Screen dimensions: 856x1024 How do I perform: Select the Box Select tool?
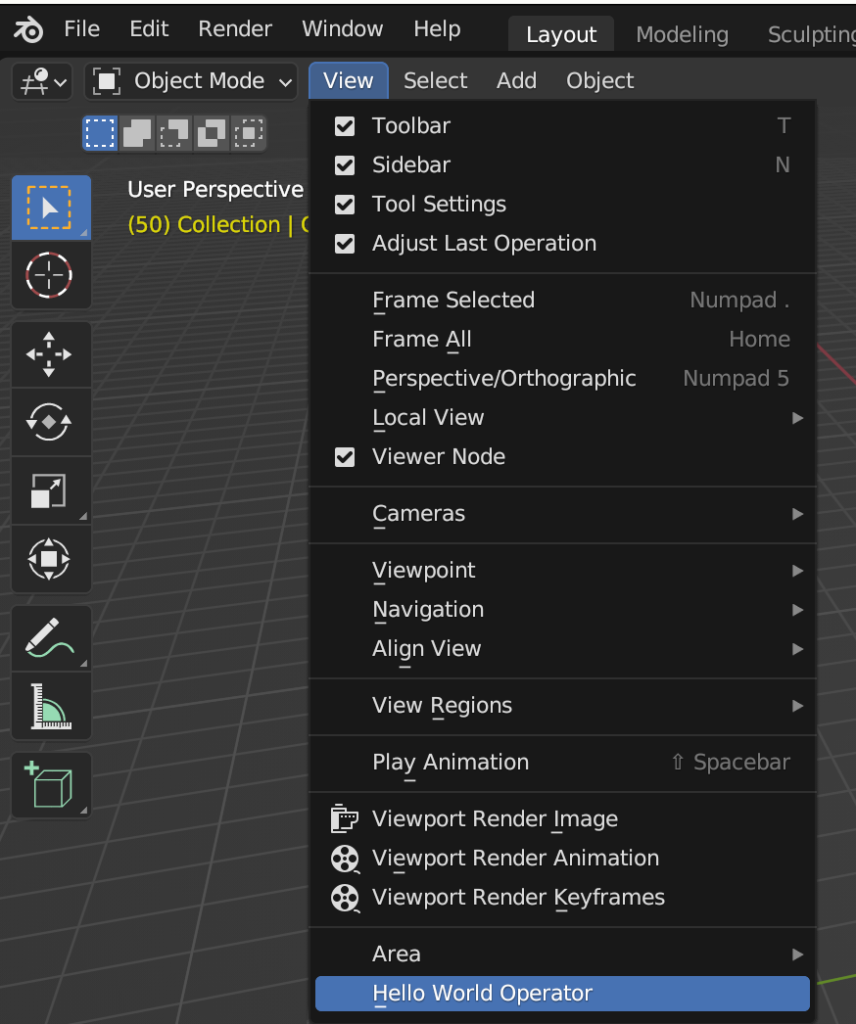click(50, 207)
